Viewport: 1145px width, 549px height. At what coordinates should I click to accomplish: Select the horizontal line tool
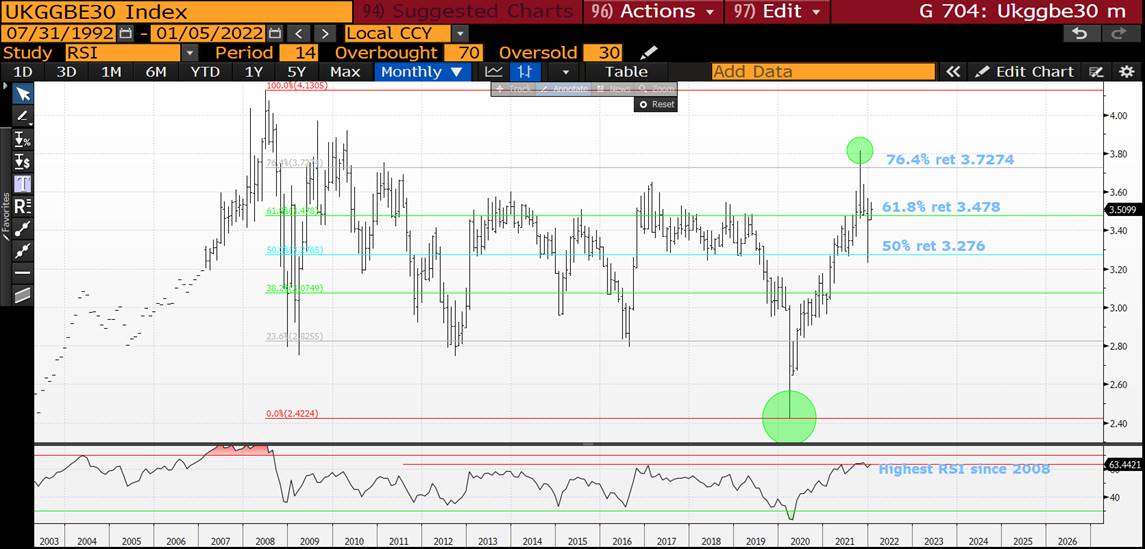pyautogui.click(x=22, y=272)
